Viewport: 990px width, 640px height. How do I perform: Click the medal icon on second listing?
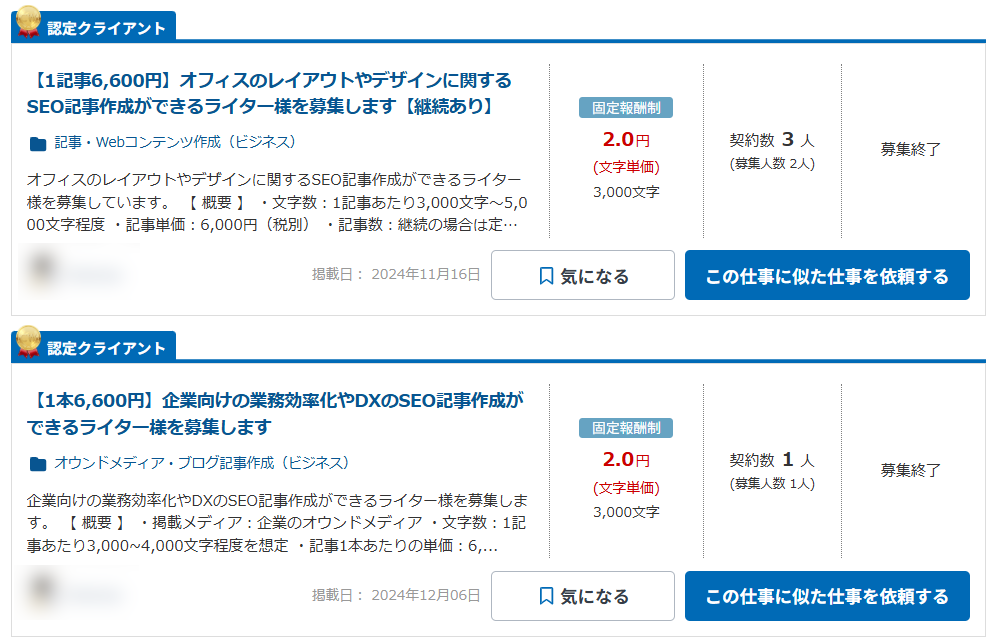(x=28, y=341)
